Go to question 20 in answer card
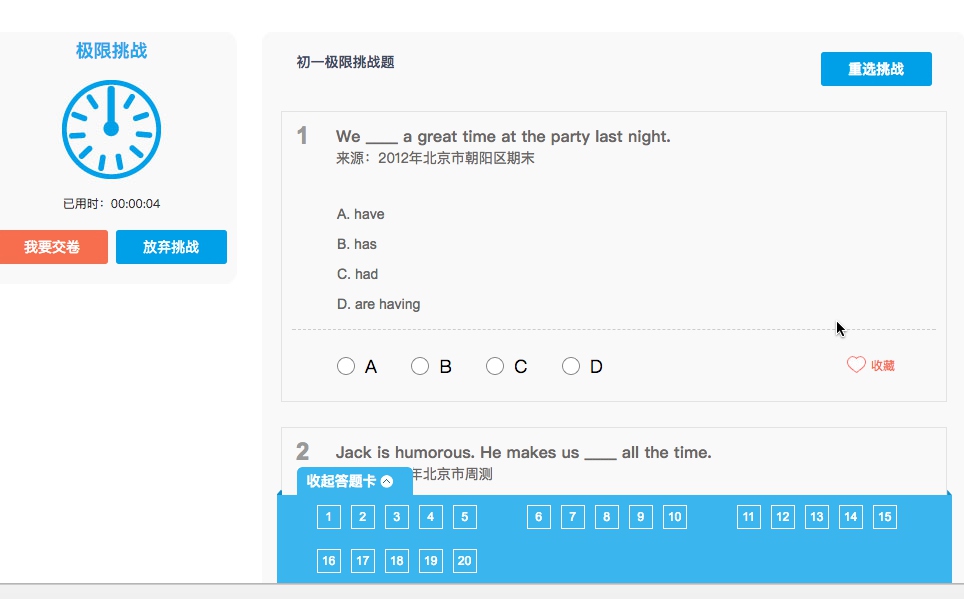This screenshot has width=964, height=599. click(x=465, y=561)
